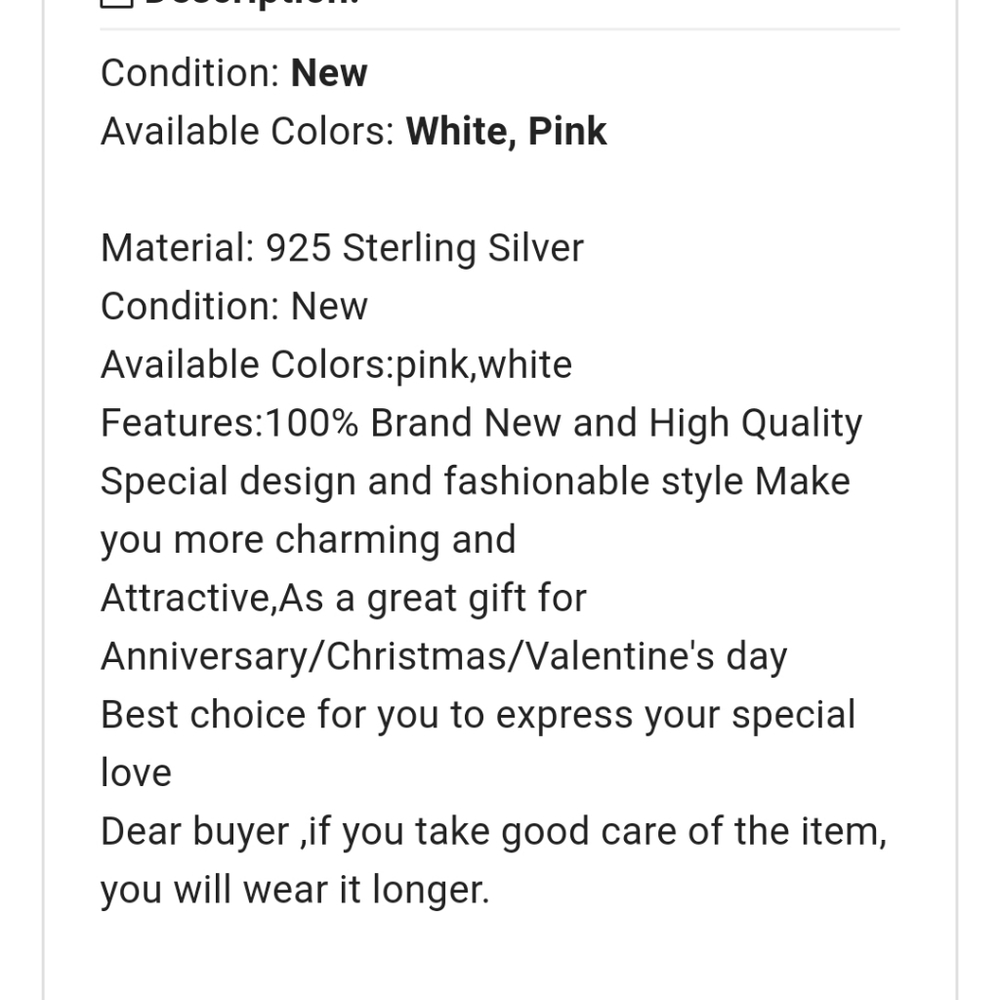
Task: Click the word "Quality" in Features line
Action: (801, 423)
